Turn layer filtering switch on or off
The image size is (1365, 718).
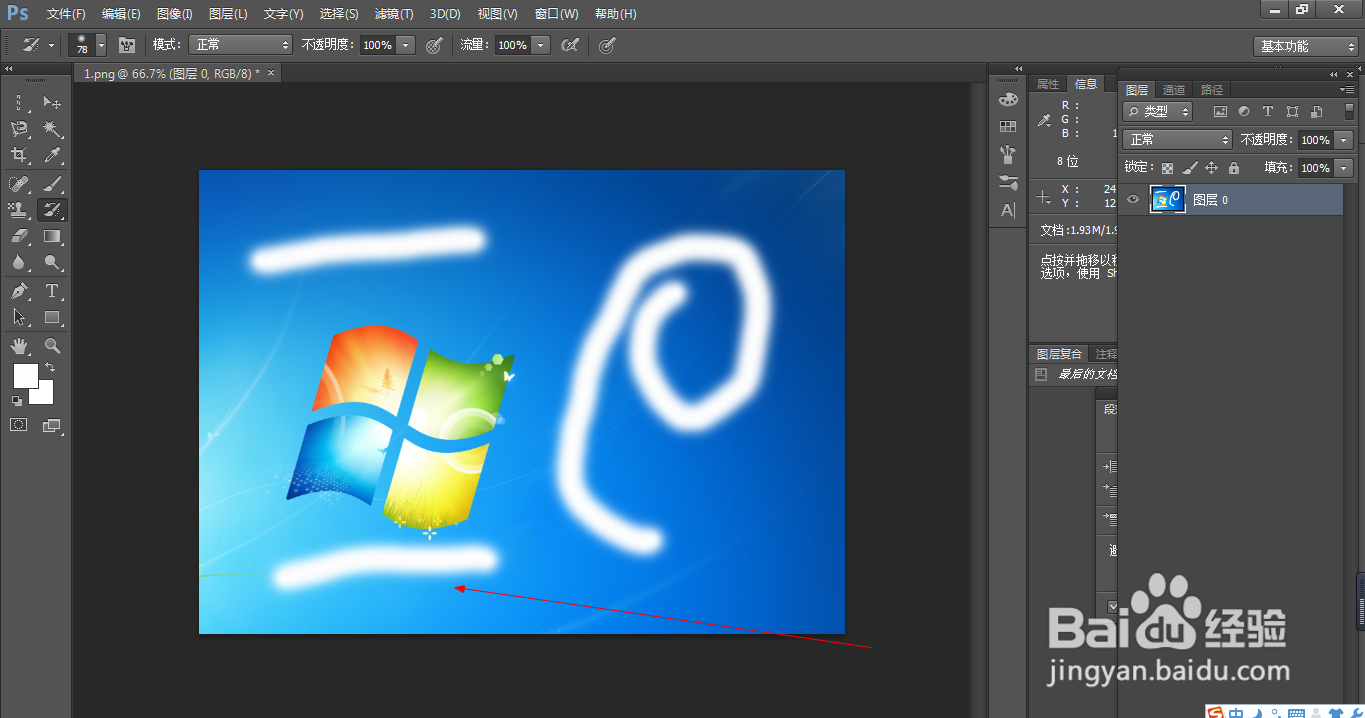(x=1349, y=112)
